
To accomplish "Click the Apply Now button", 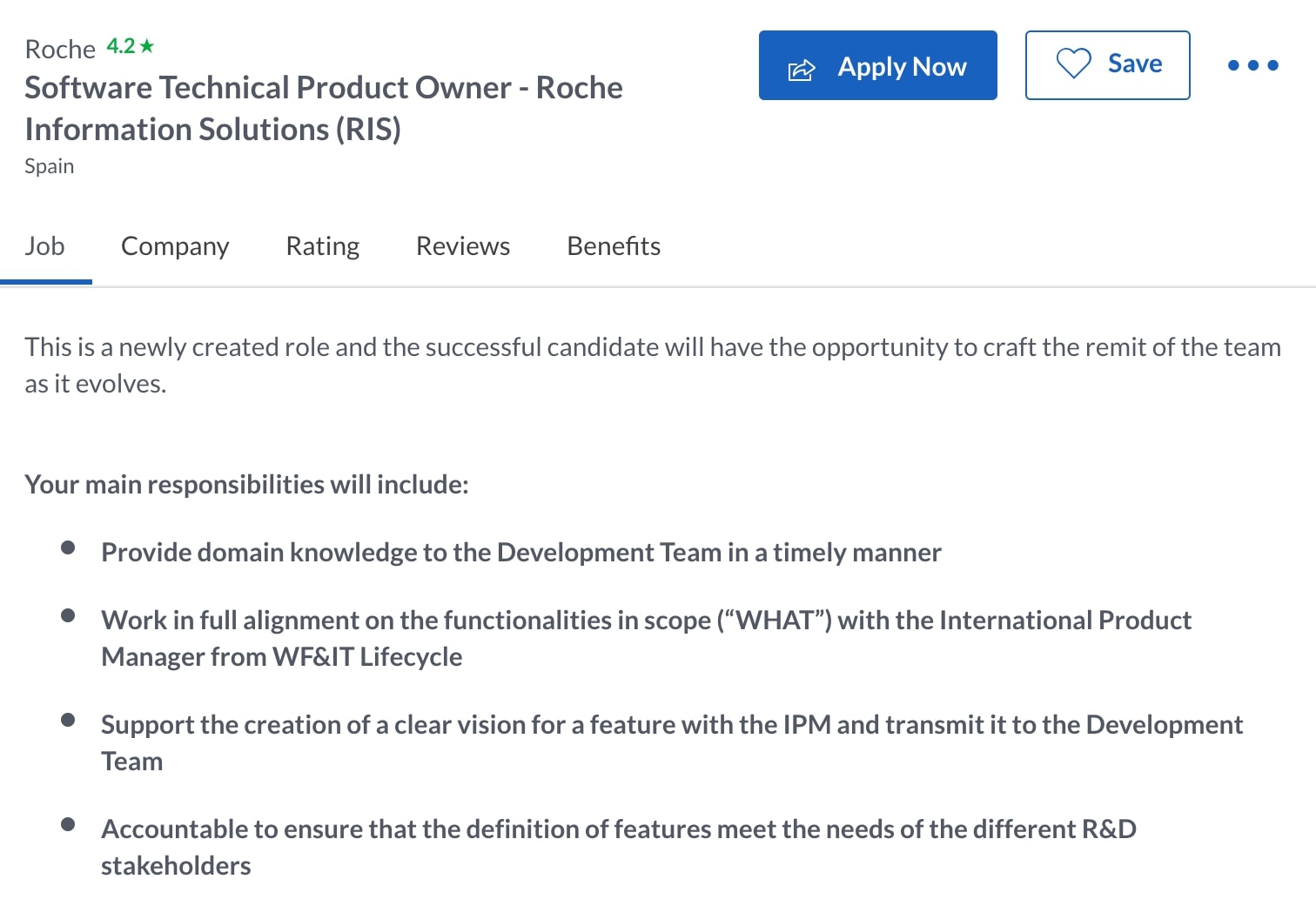I will point(877,65).
